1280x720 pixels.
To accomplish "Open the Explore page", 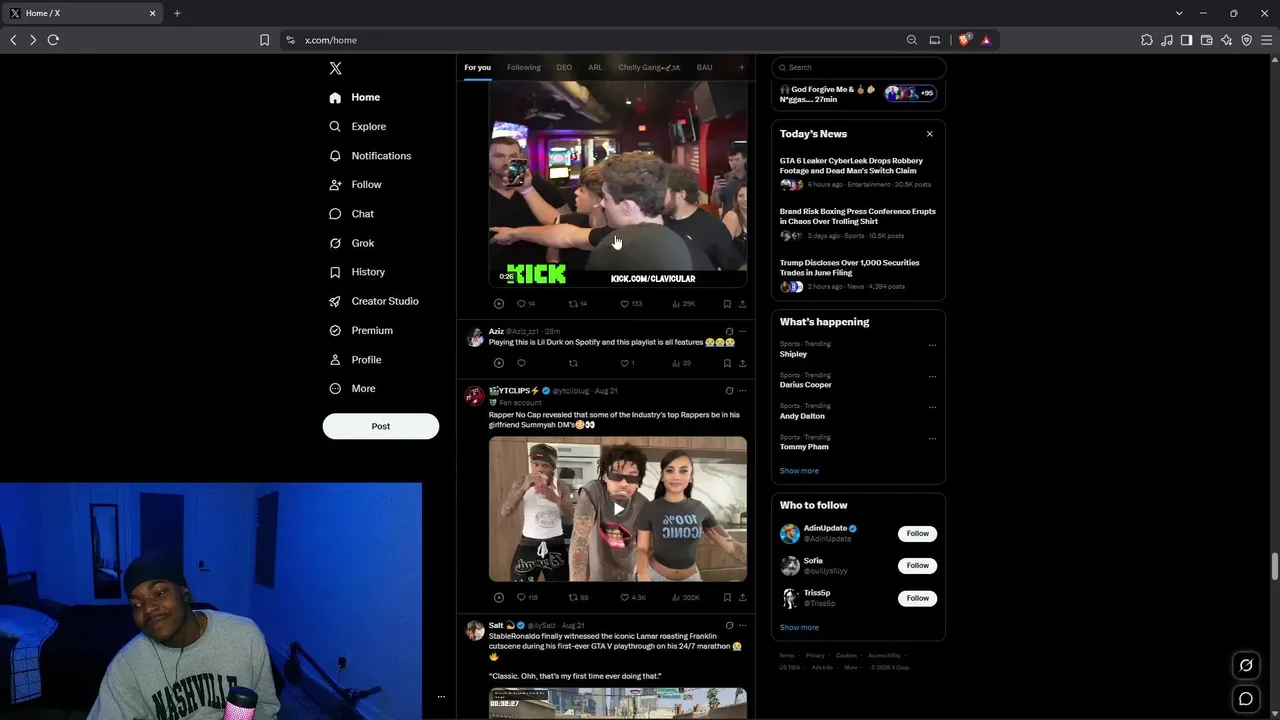I will pyautogui.click(x=357, y=126).
